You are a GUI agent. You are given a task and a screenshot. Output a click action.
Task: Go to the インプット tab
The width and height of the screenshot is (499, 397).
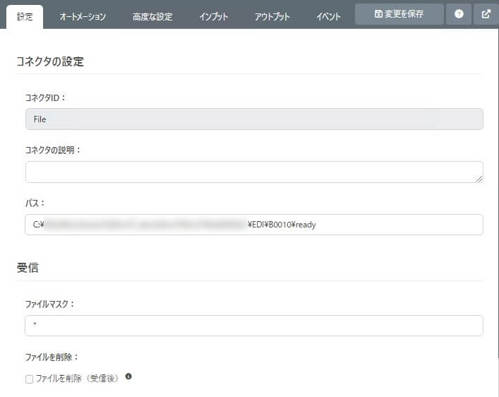pos(214,17)
